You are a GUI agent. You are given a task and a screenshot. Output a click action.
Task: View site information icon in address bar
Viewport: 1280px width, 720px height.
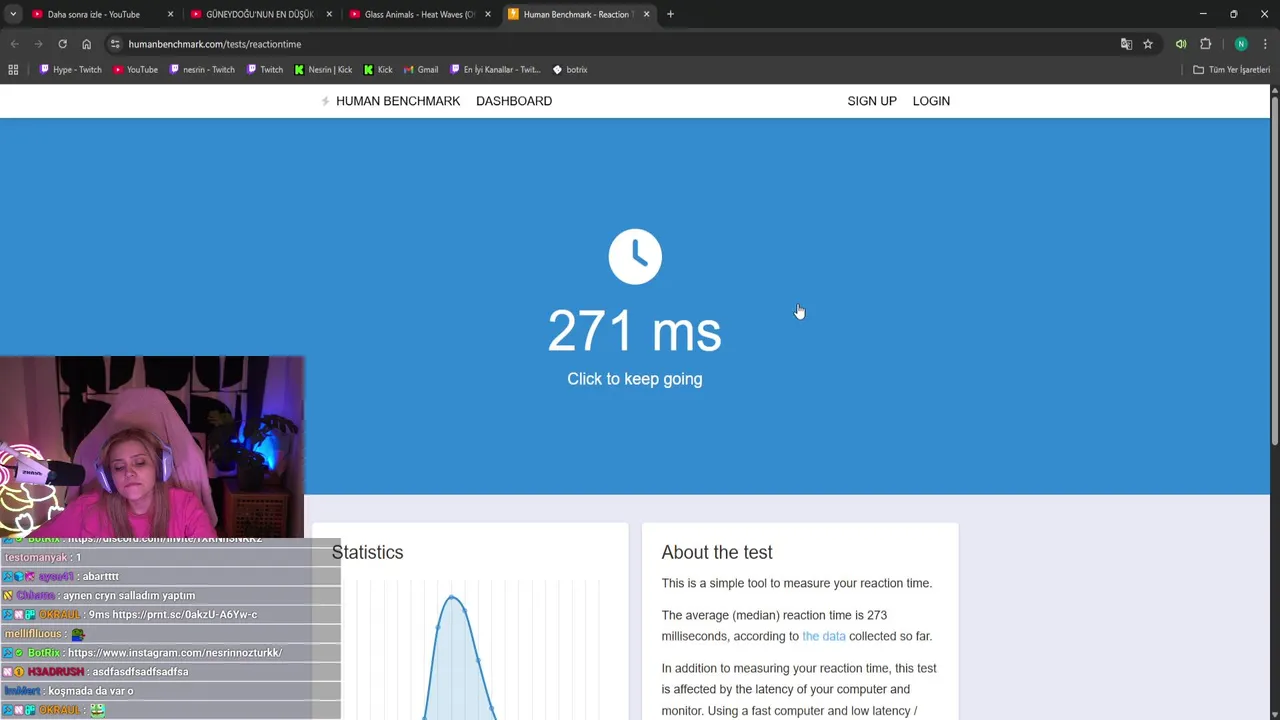115,44
